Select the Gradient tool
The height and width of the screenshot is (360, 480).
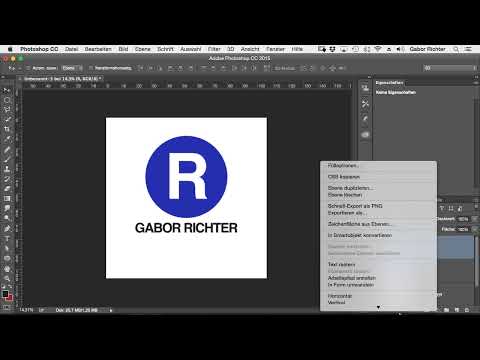7,199
